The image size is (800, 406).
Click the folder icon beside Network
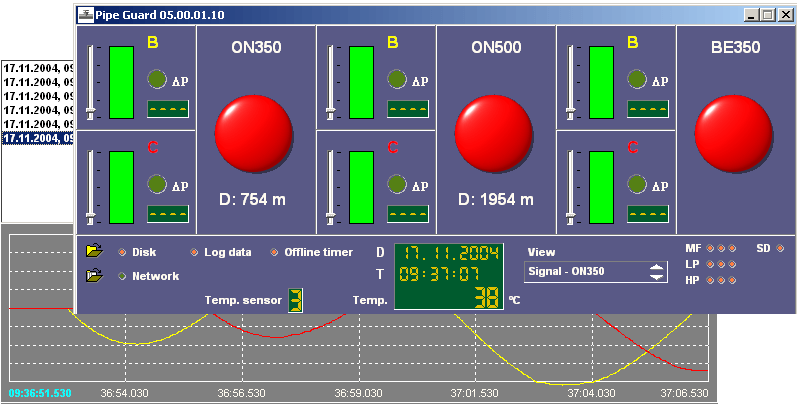[x=95, y=275]
